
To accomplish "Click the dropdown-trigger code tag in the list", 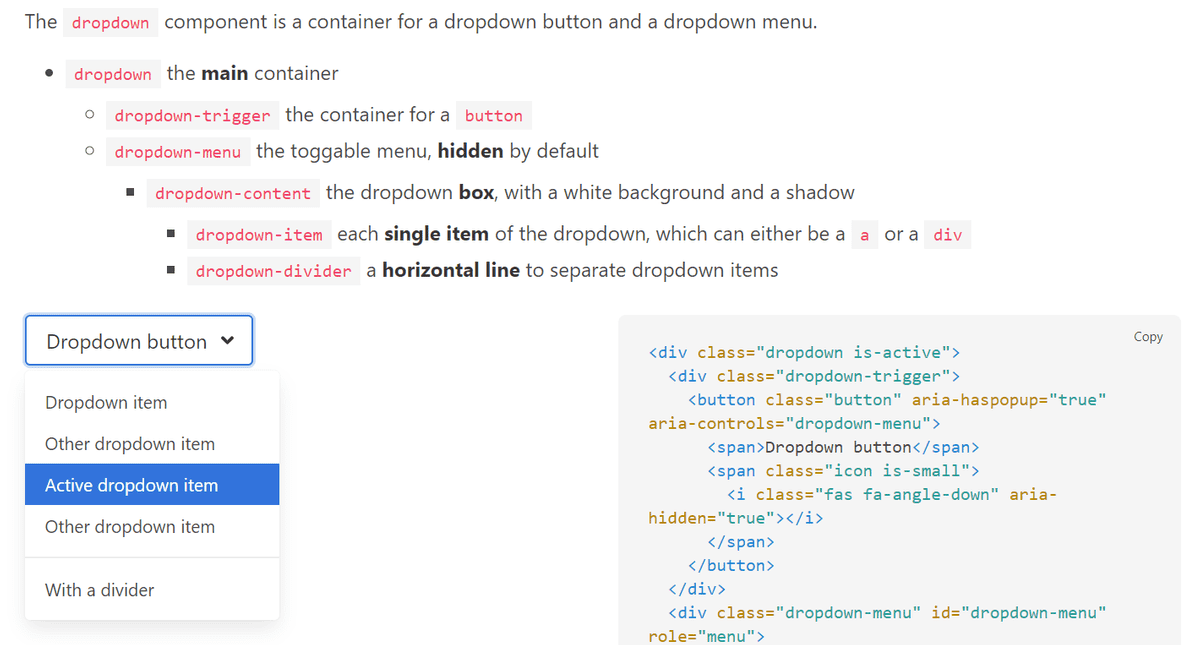I will 192,115.
